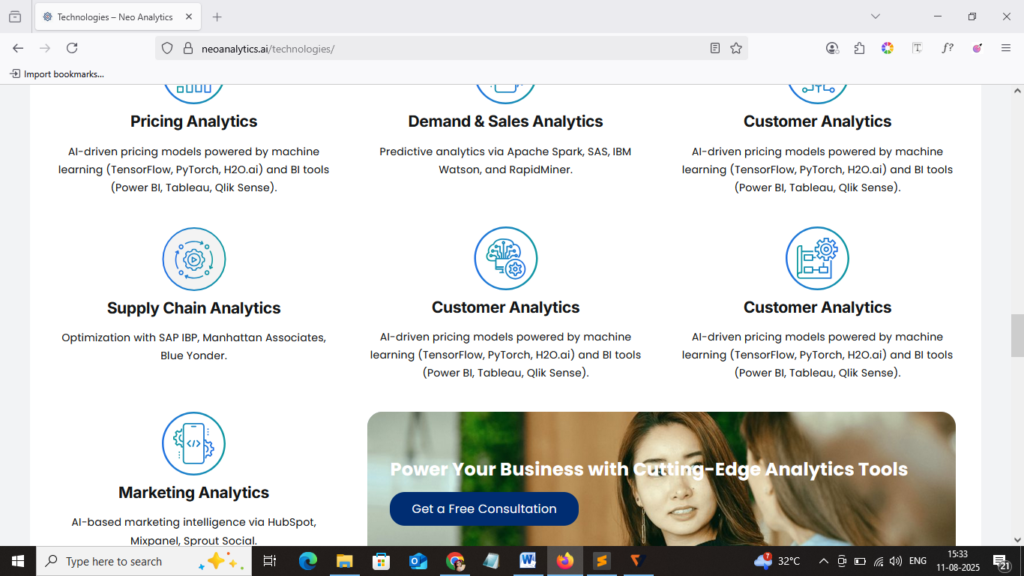Click the Marketing Analytics heading
Screen dimensions: 1024x576
[194, 492]
